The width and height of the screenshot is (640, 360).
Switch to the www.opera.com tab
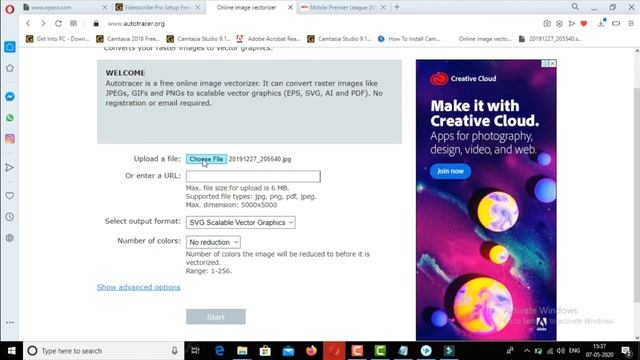pyautogui.click(x=65, y=7)
